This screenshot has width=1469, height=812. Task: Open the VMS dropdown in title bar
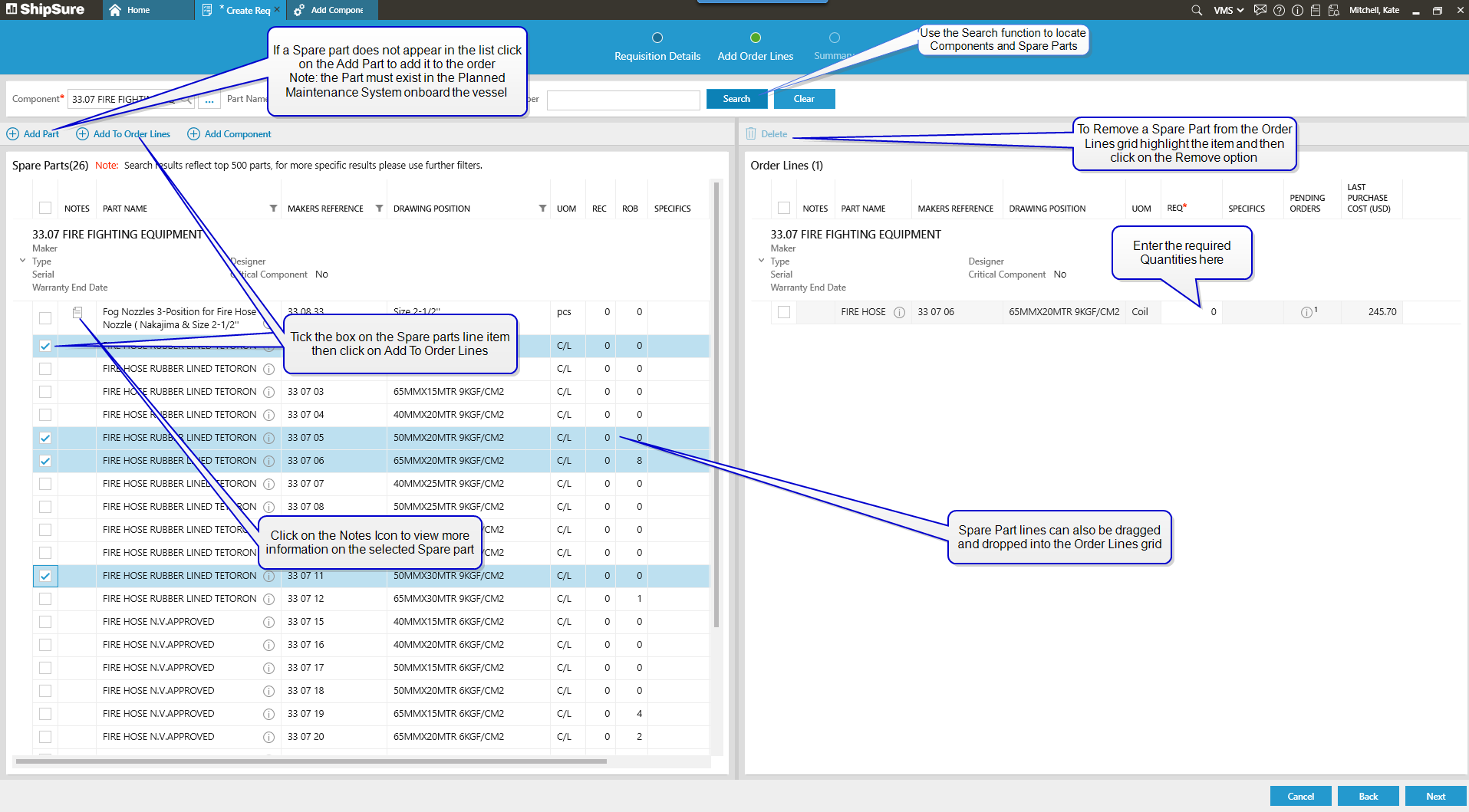(x=1228, y=10)
